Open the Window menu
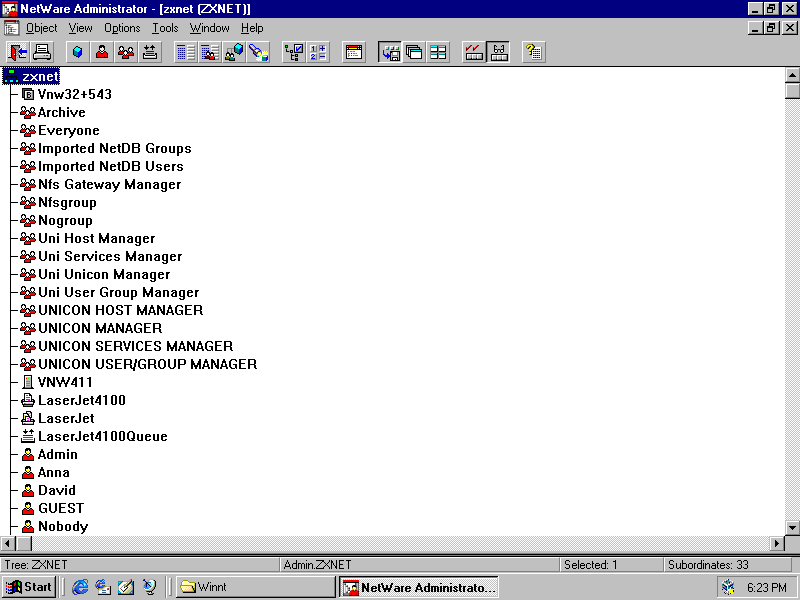 coord(209,28)
